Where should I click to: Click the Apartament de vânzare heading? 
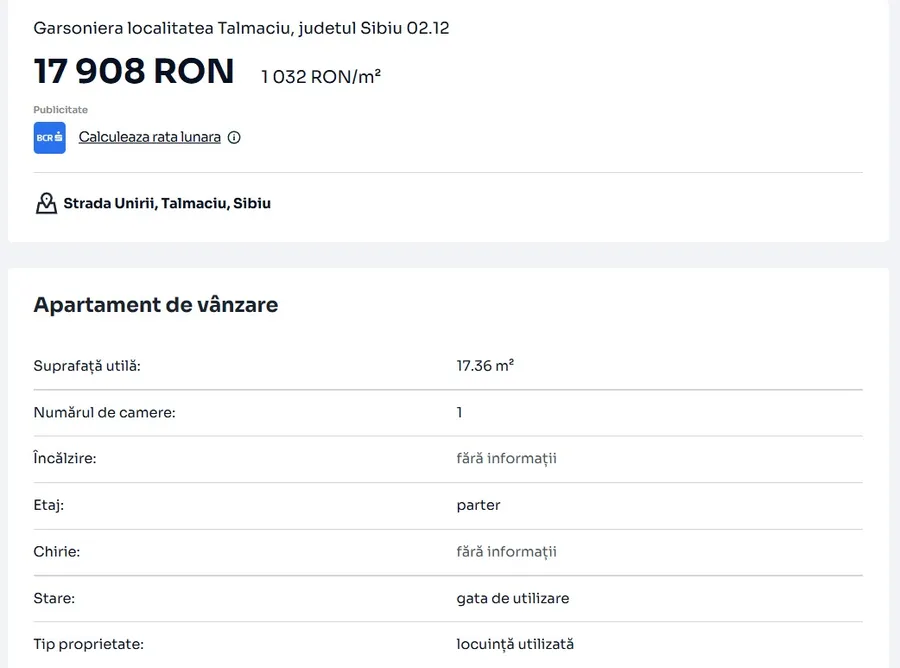point(156,305)
